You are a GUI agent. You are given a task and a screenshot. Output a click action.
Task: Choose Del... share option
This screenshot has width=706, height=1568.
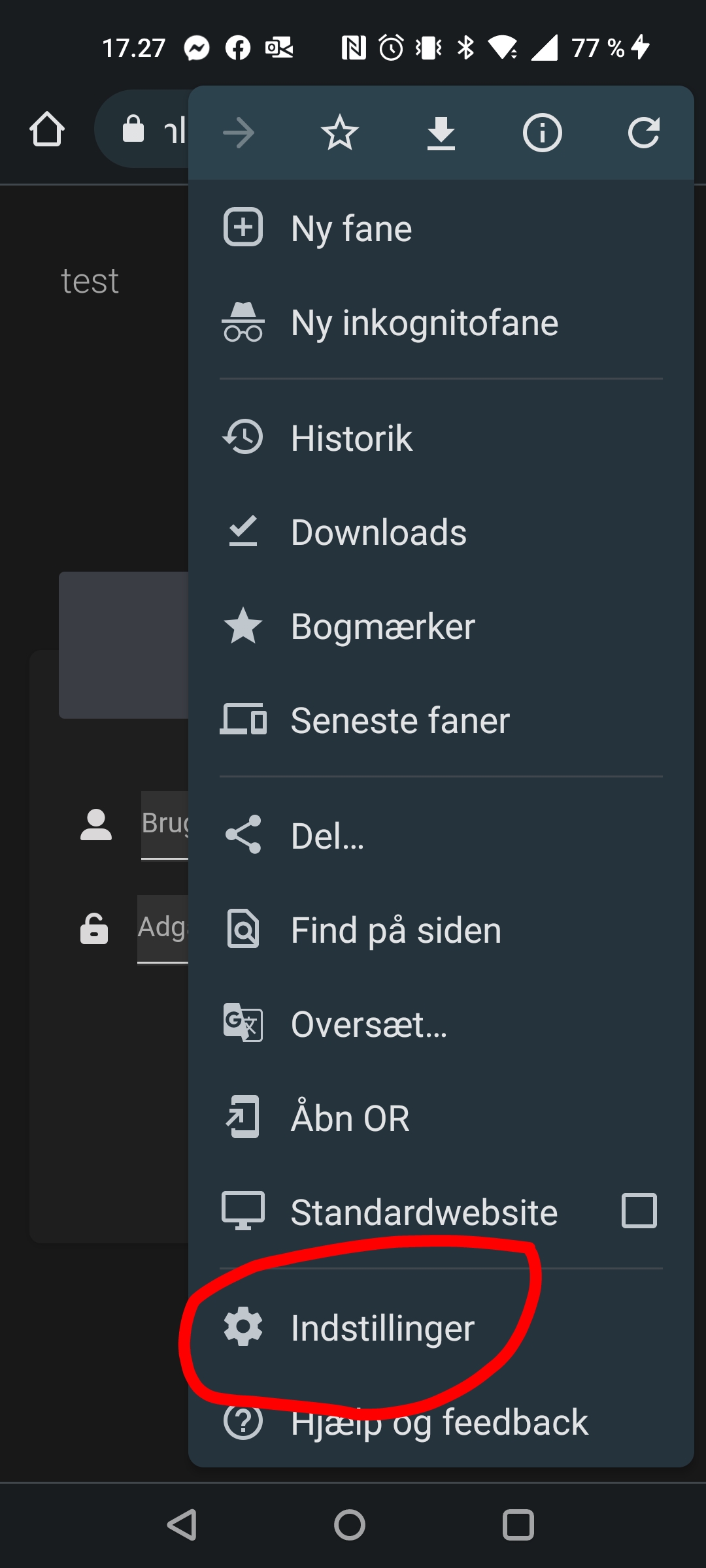(x=327, y=836)
